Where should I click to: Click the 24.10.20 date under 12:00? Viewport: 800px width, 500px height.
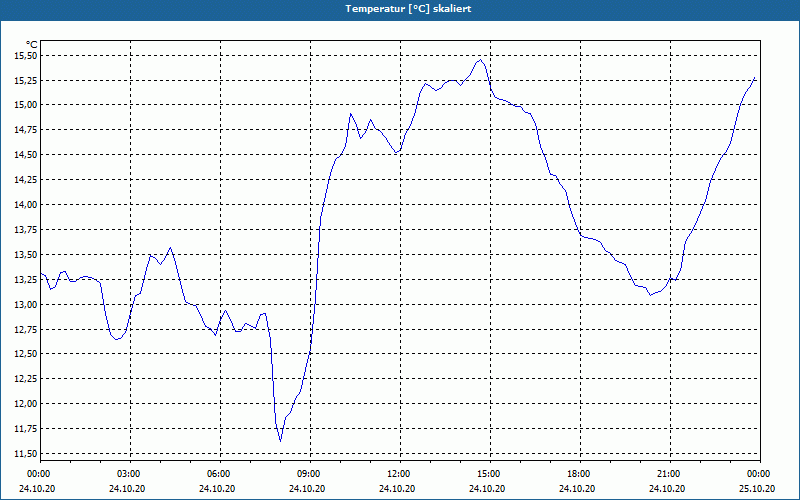click(x=397, y=488)
